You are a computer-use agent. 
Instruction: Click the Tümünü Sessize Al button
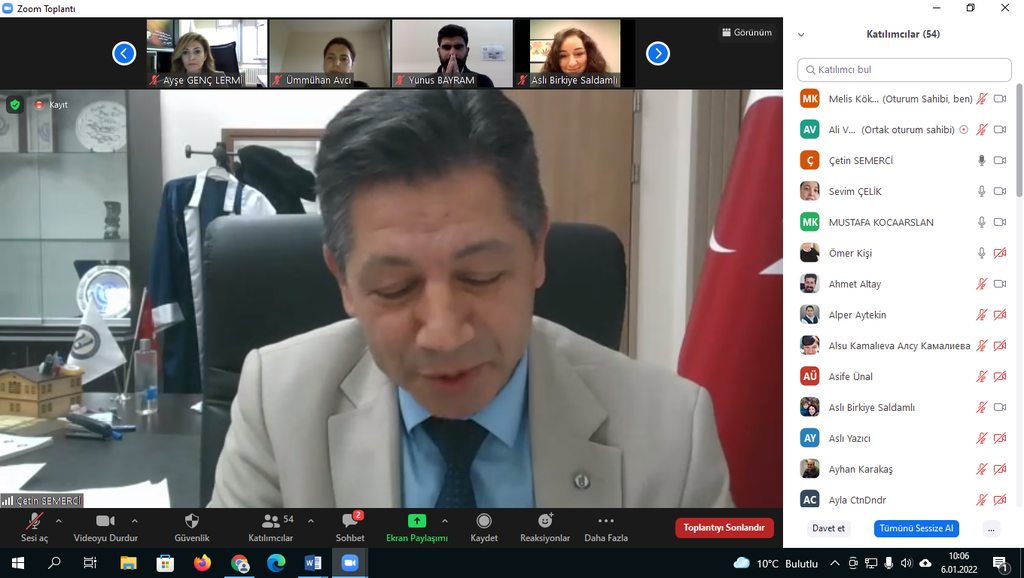coord(915,529)
